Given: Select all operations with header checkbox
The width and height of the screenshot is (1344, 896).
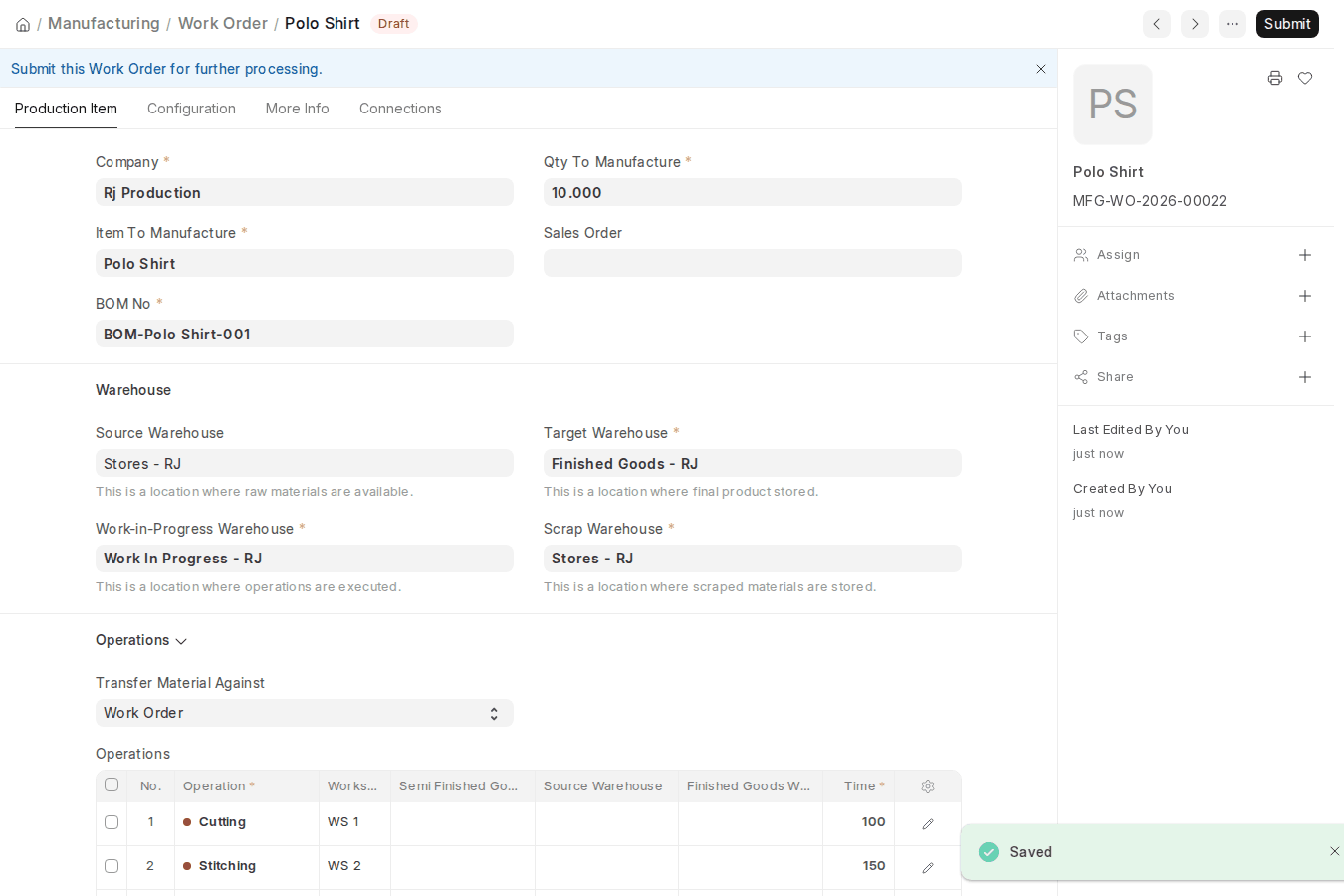Looking at the screenshot, I should pos(112,784).
